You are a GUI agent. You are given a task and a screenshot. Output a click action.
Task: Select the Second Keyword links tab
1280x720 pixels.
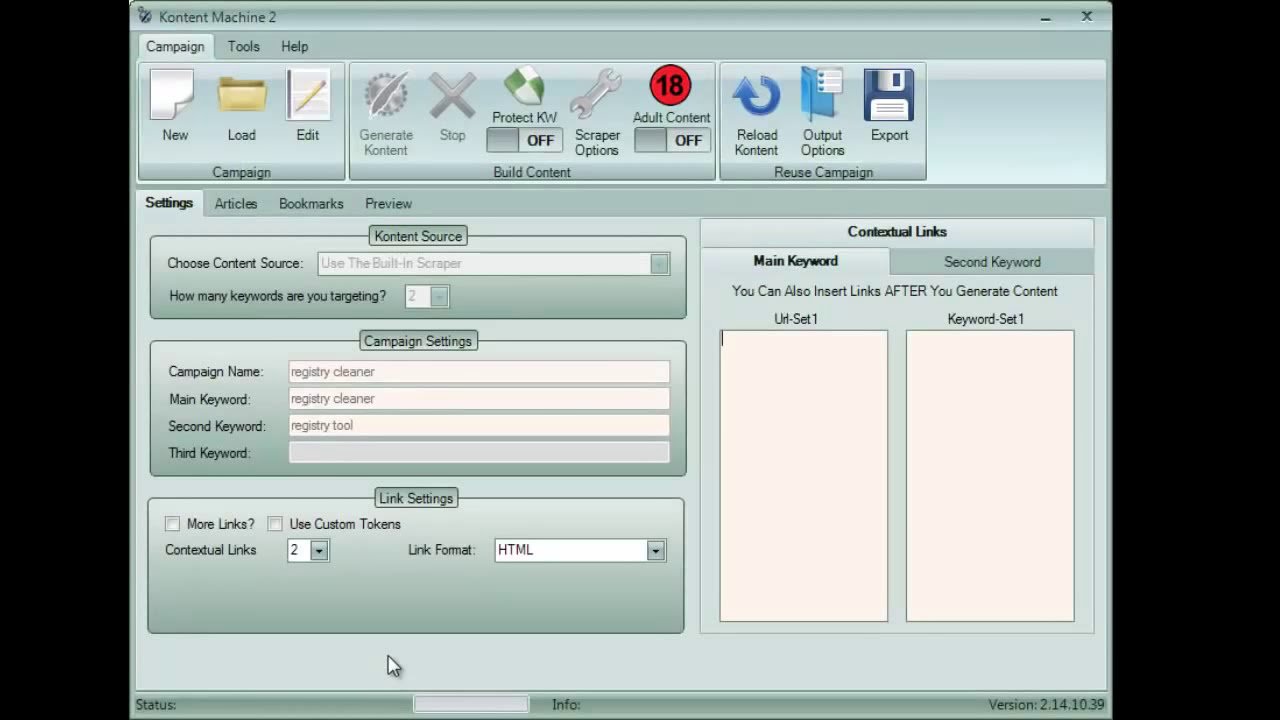(x=992, y=262)
